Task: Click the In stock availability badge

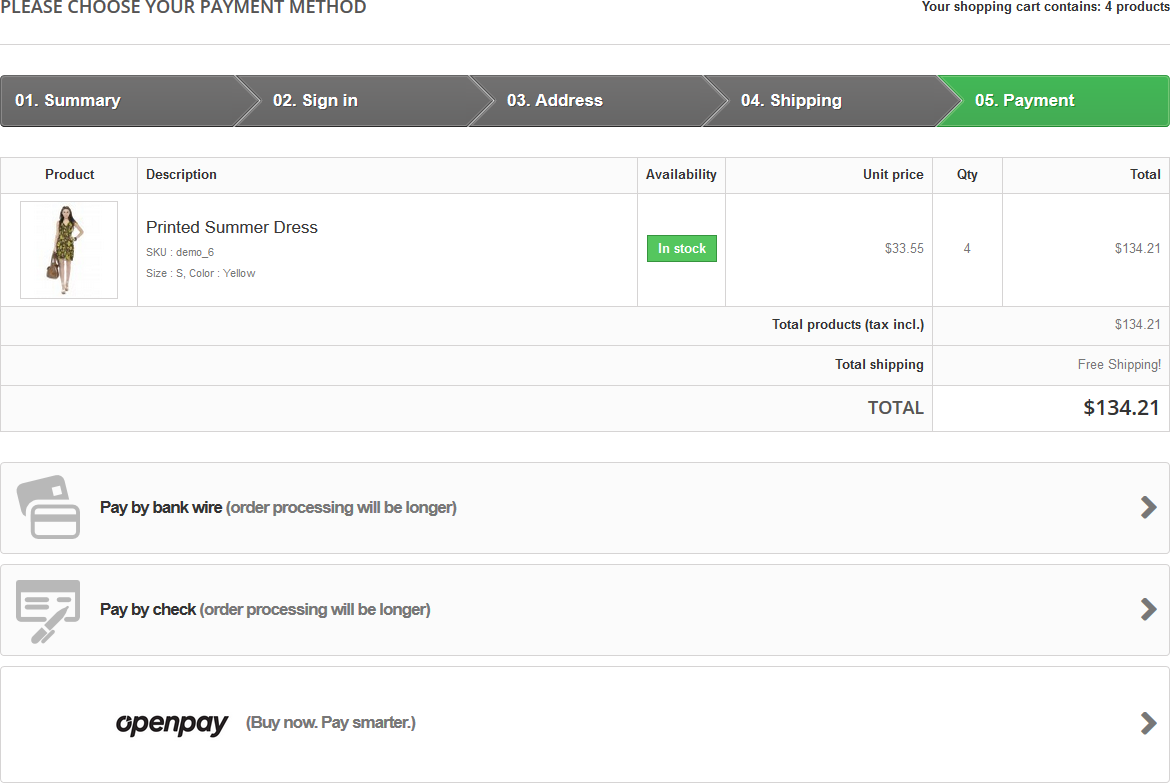Action: click(x=682, y=249)
